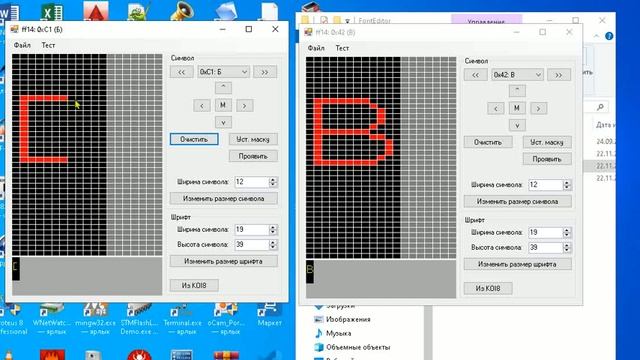Screen dimensions: 640x360
Task: Click Изменить размер символа in В window
Action: (518, 201)
